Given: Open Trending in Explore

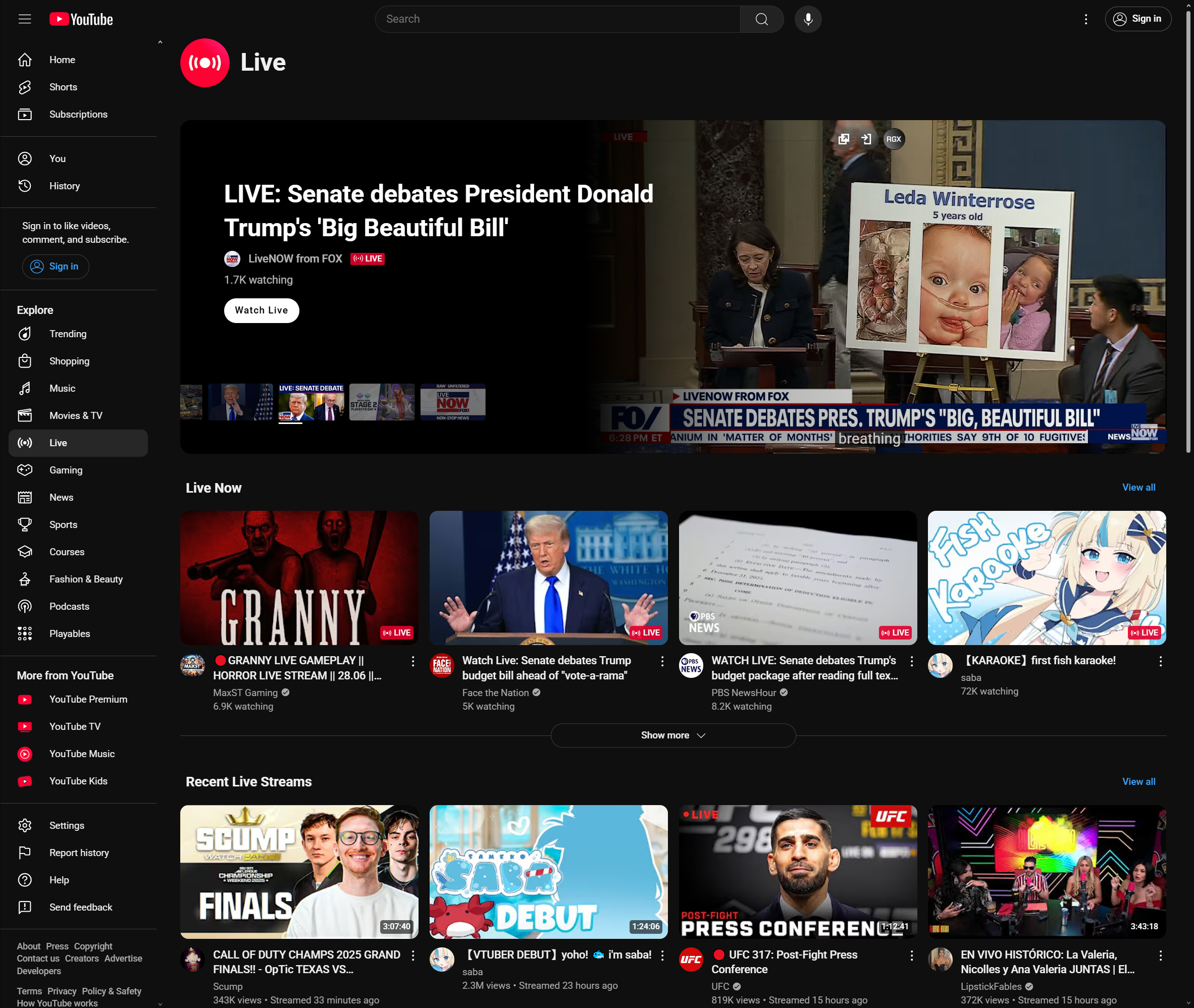Looking at the screenshot, I should pyautogui.click(x=78, y=334).
